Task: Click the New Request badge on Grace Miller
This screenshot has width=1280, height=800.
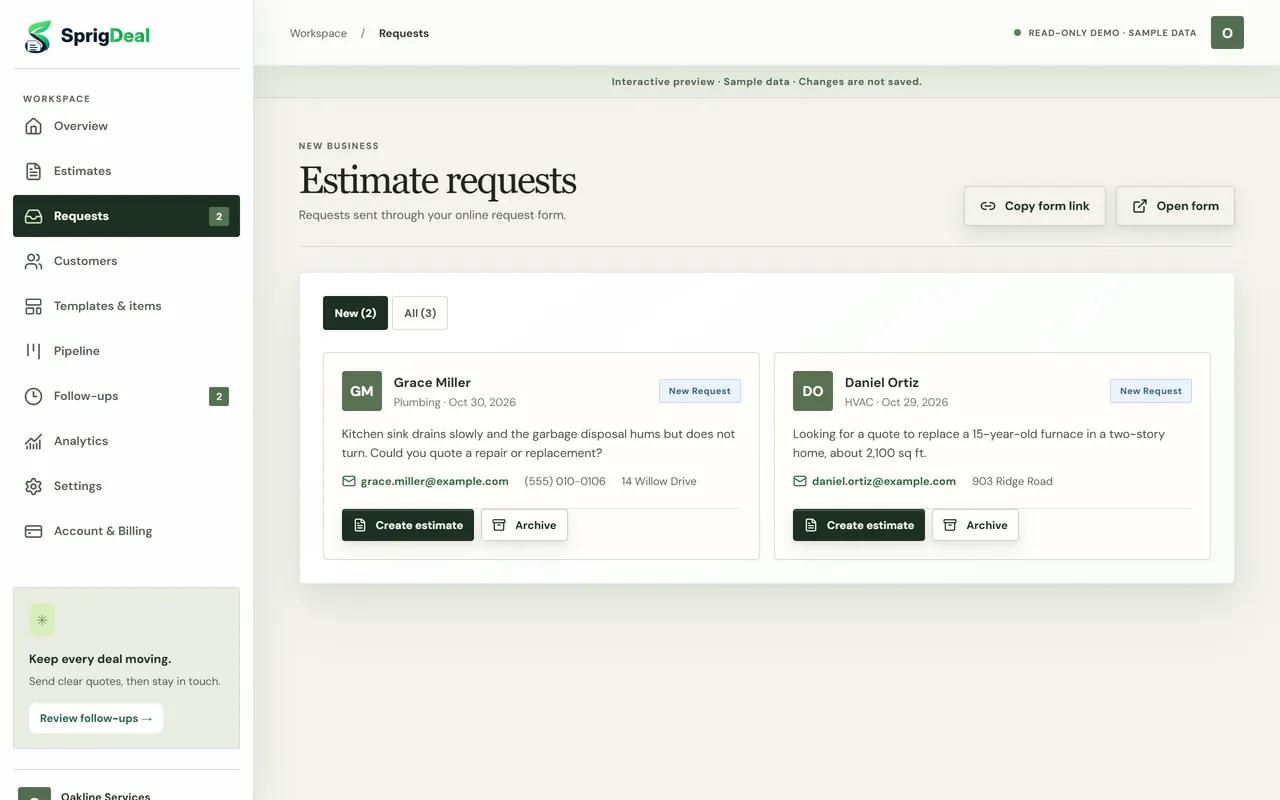Action: pos(700,391)
